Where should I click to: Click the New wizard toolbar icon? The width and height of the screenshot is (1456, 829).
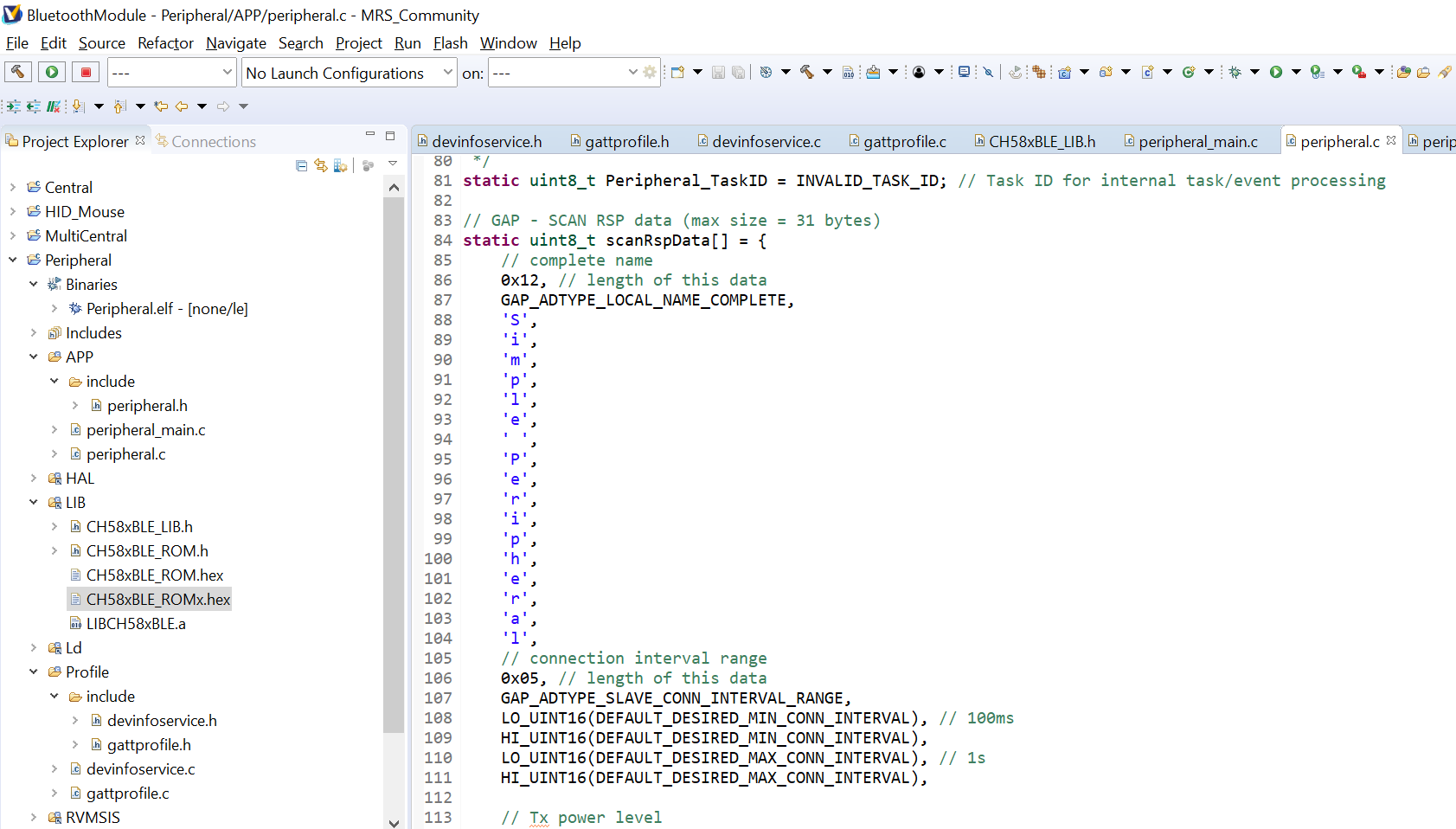pyautogui.click(x=677, y=73)
